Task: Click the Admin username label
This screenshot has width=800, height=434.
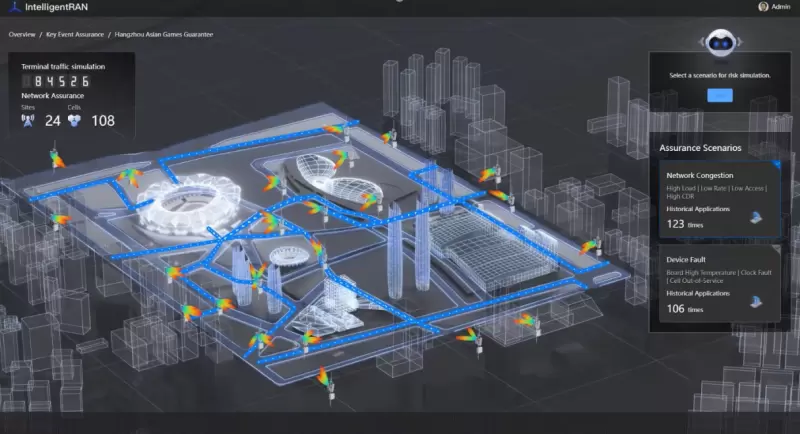Action: 781,7
